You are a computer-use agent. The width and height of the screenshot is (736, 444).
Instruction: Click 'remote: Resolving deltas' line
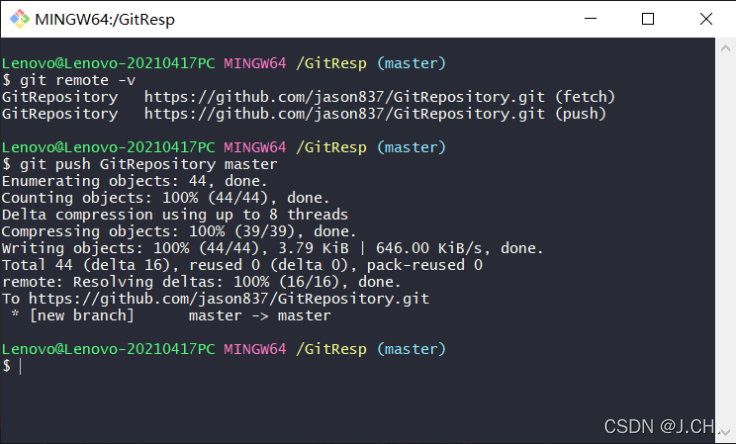click(201, 282)
